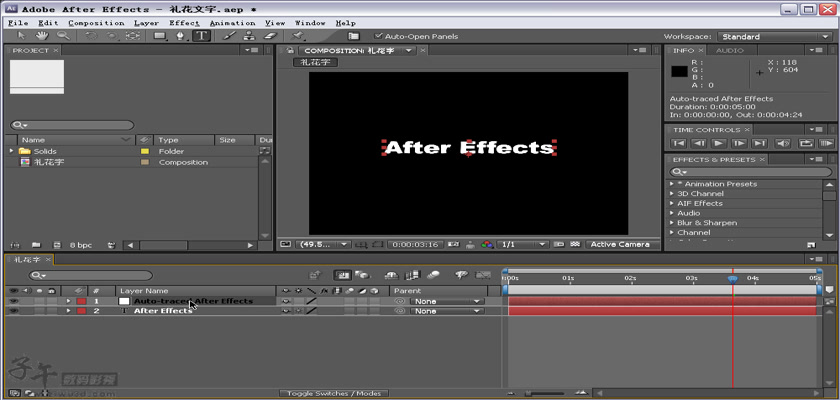Open the Layer menu
The image size is (840, 400).
pyautogui.click(x=146, y=23)
